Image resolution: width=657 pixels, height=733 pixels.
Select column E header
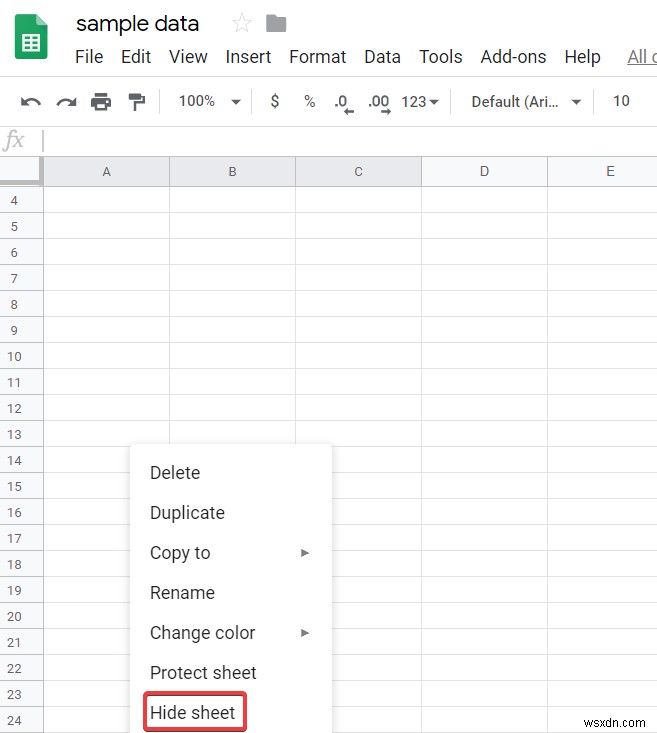603,172
